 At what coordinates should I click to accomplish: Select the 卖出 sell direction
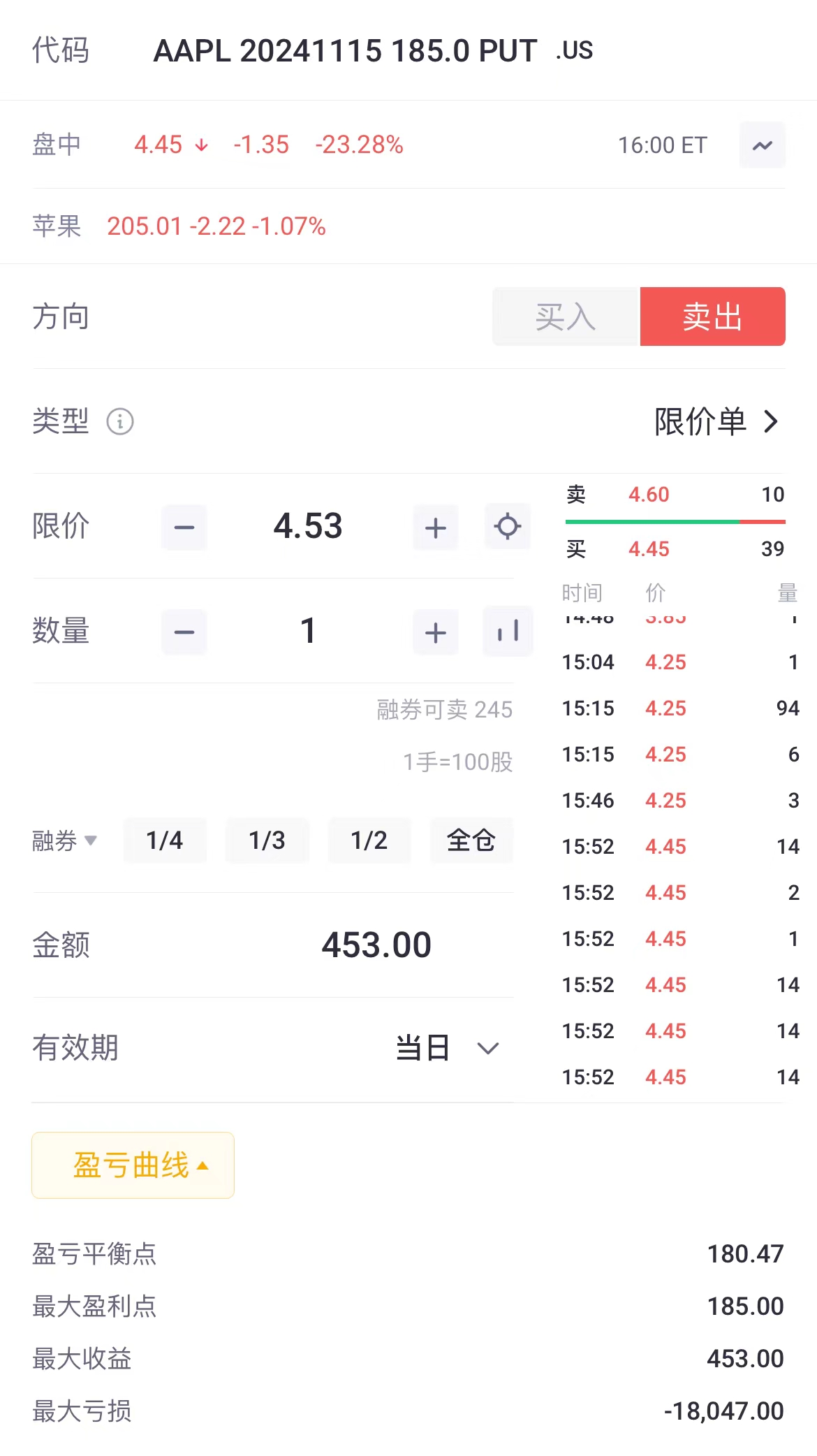pos(713,316)
